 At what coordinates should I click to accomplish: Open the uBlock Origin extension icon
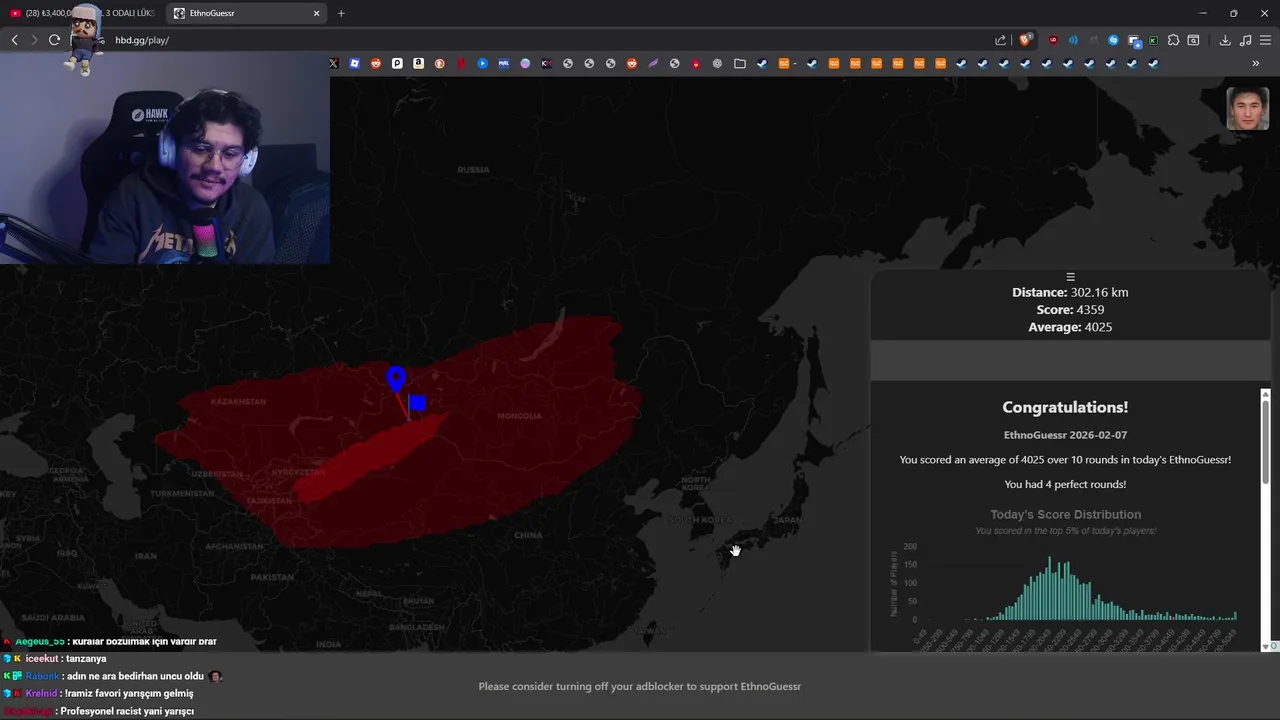click(1053, 40)
